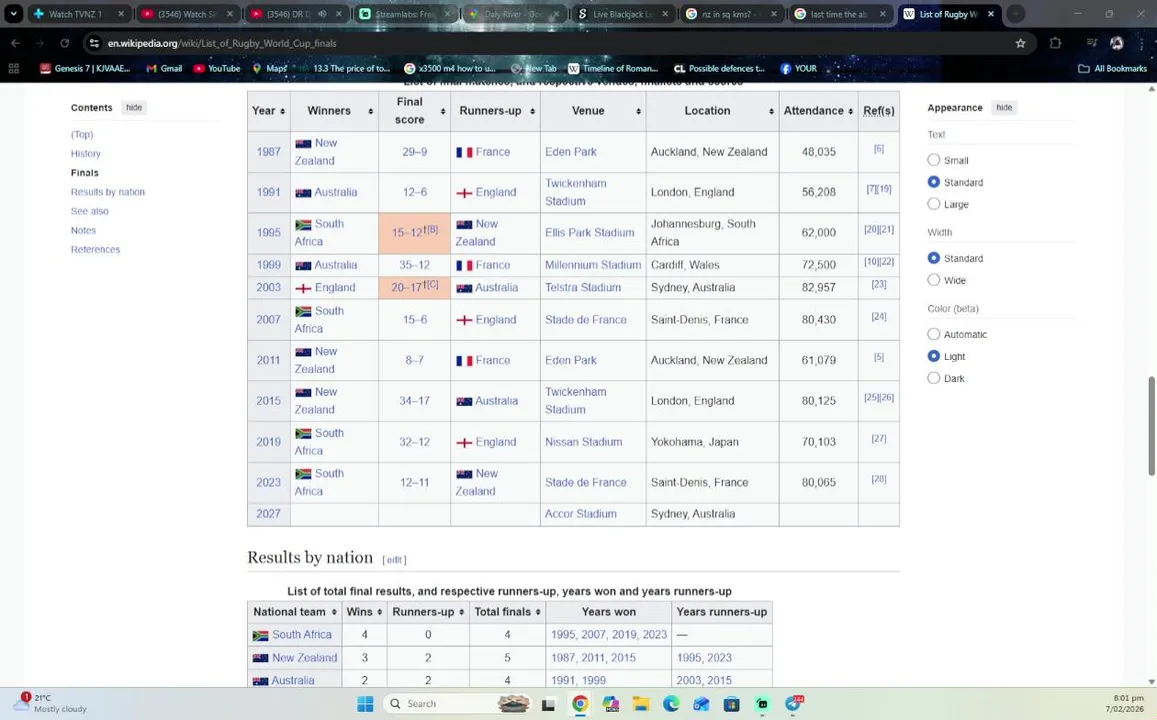Screen dimensions: 1157x720
Task: Select Light color mode
Action: tap(933, 356)
